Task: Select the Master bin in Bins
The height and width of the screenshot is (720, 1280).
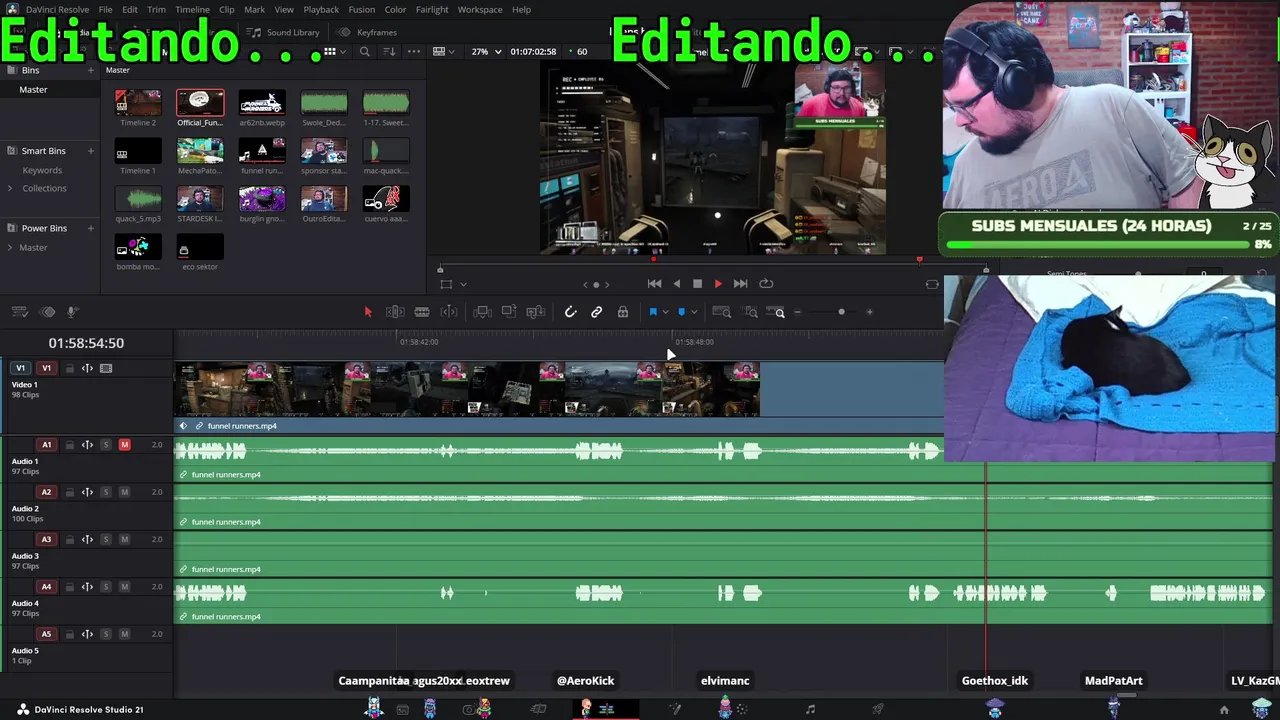Action: (33, 90)
